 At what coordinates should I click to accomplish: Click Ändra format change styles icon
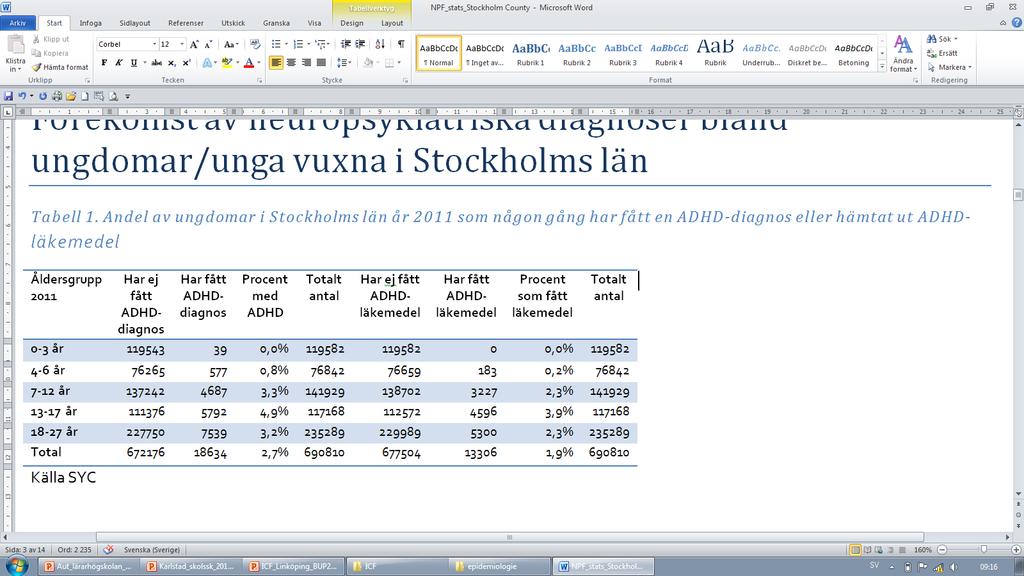pyautogui.click(x=903, y=54)
